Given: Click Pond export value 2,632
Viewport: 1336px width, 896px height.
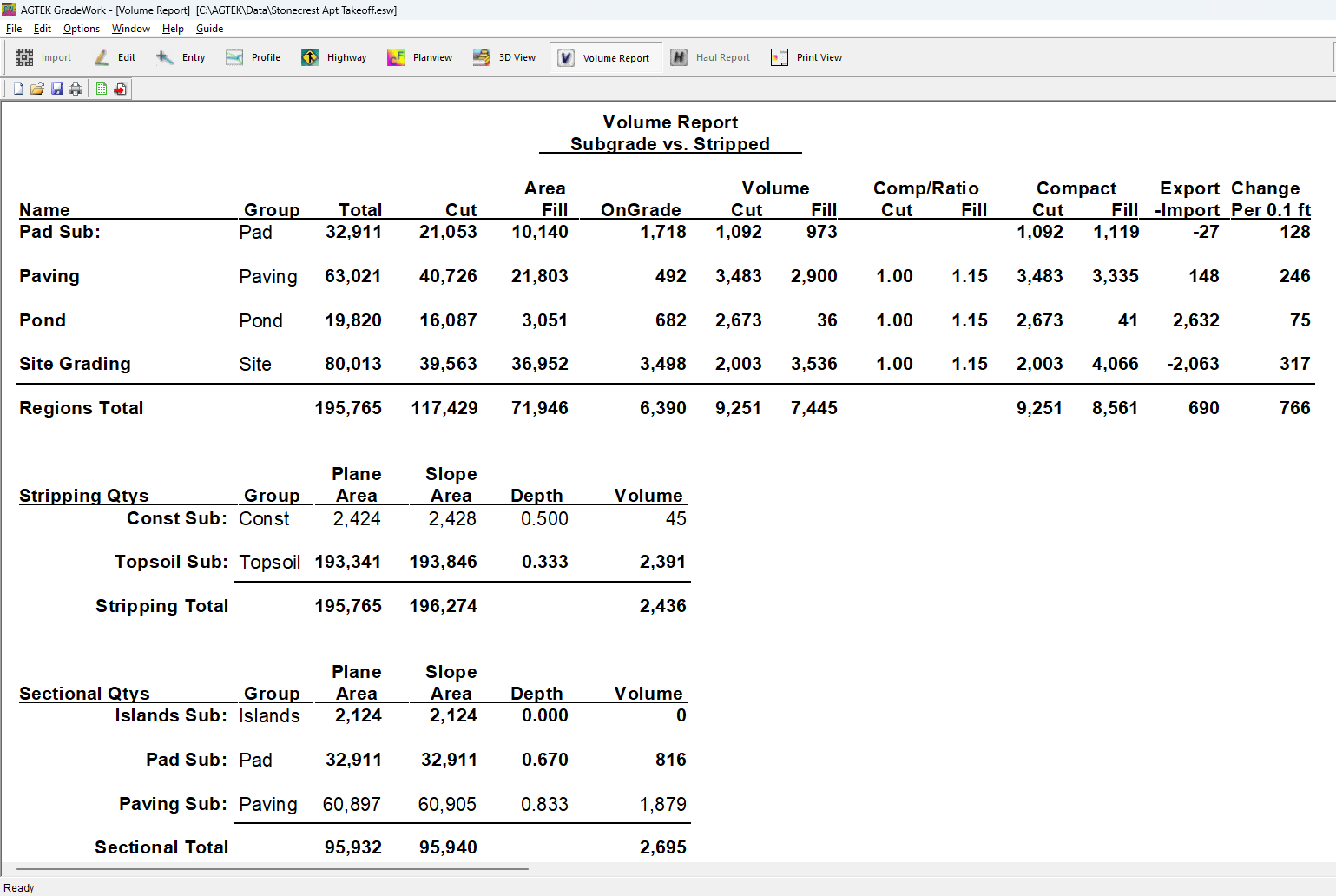Looking at the screenshot, I should [1195, 320].
